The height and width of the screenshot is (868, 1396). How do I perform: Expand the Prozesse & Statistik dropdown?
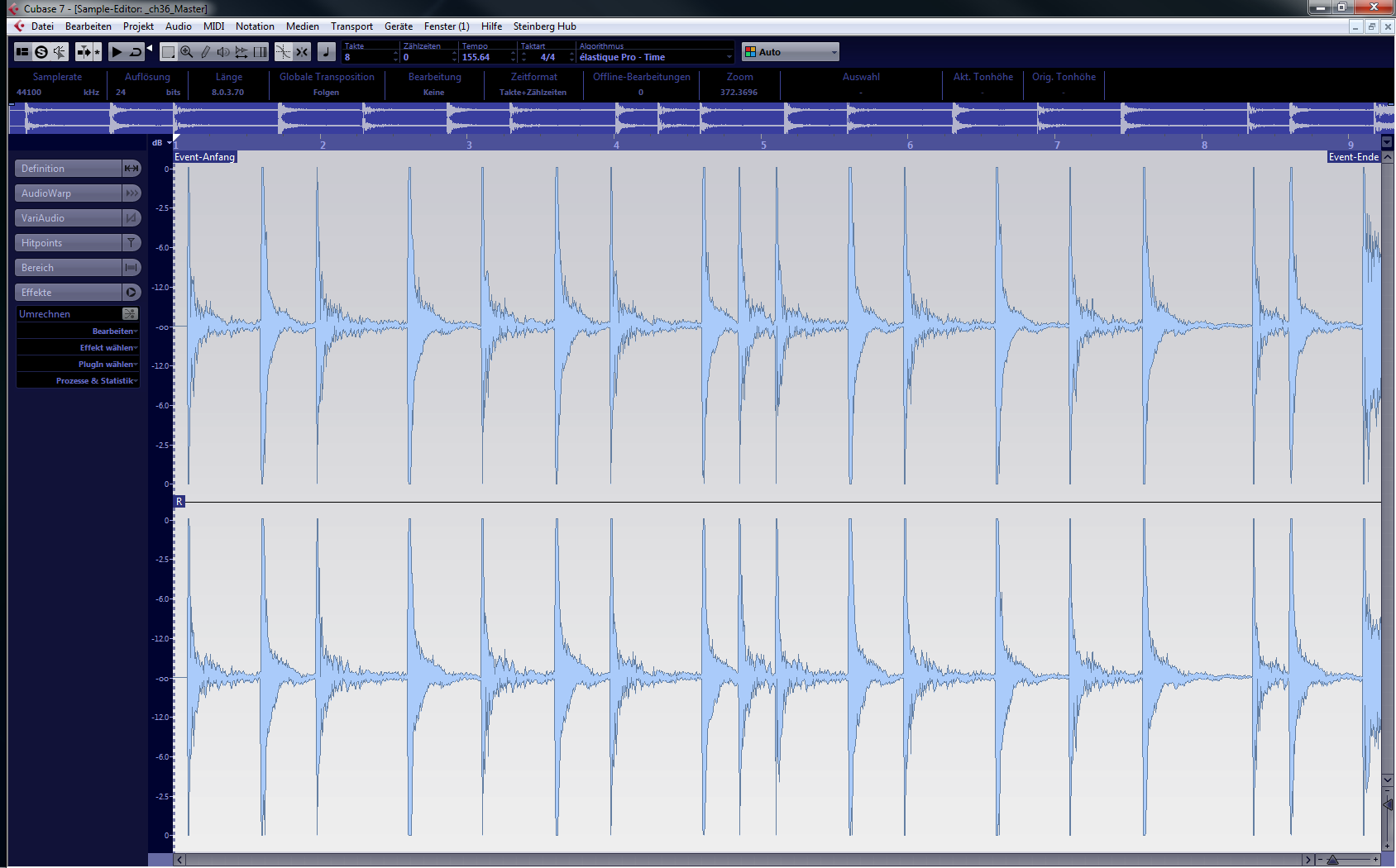(x=78, y=381)
